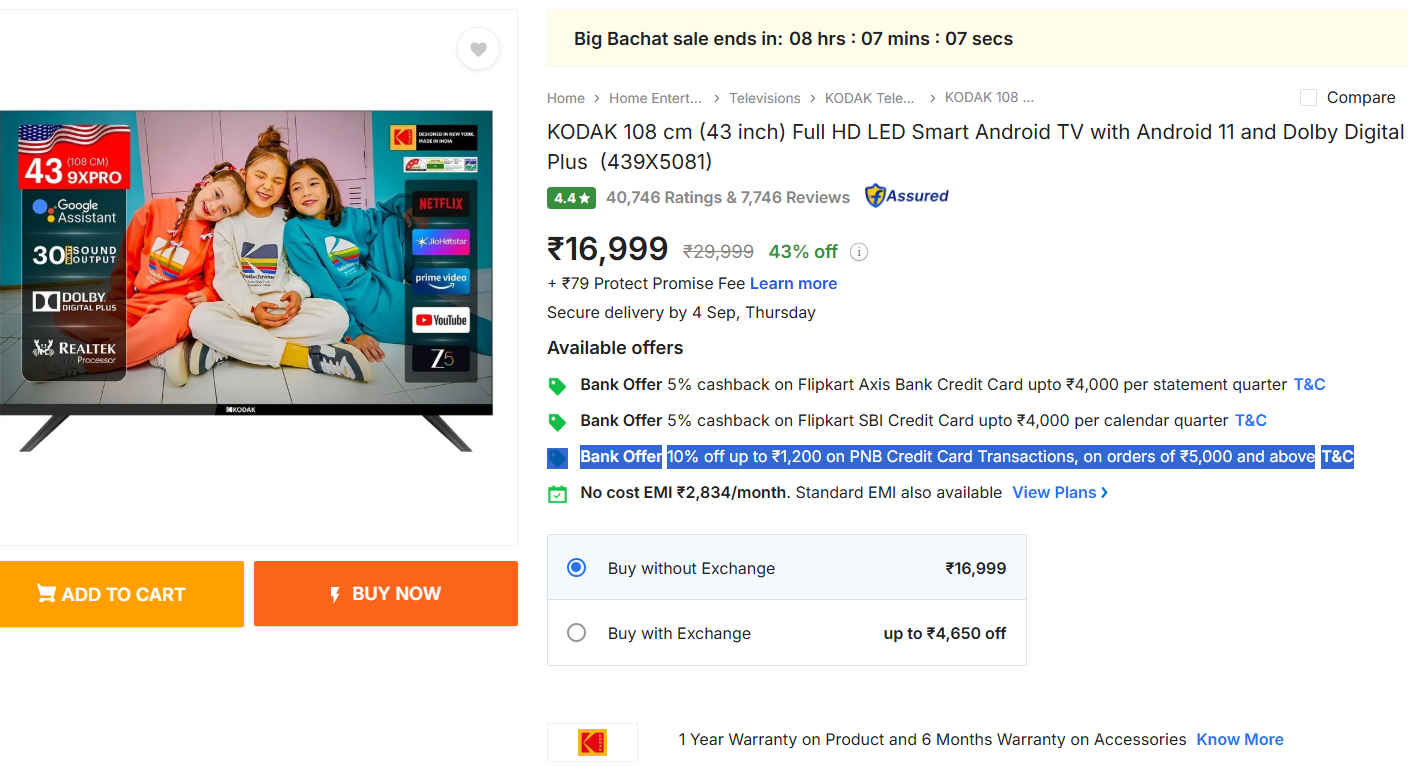Select Buy with Exchange option
This screenshot has width=1408, height=779.
tap(577, 633)
